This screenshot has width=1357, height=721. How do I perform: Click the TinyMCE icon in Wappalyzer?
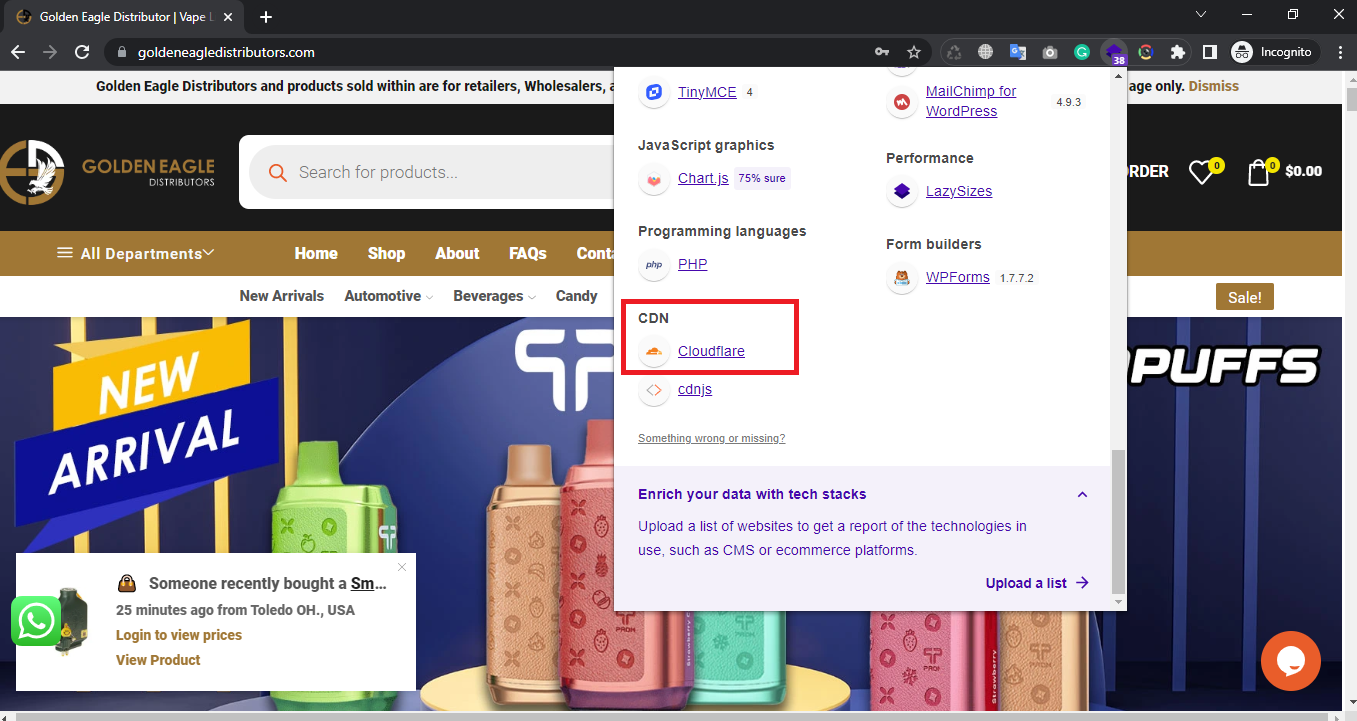coord(654,93)
